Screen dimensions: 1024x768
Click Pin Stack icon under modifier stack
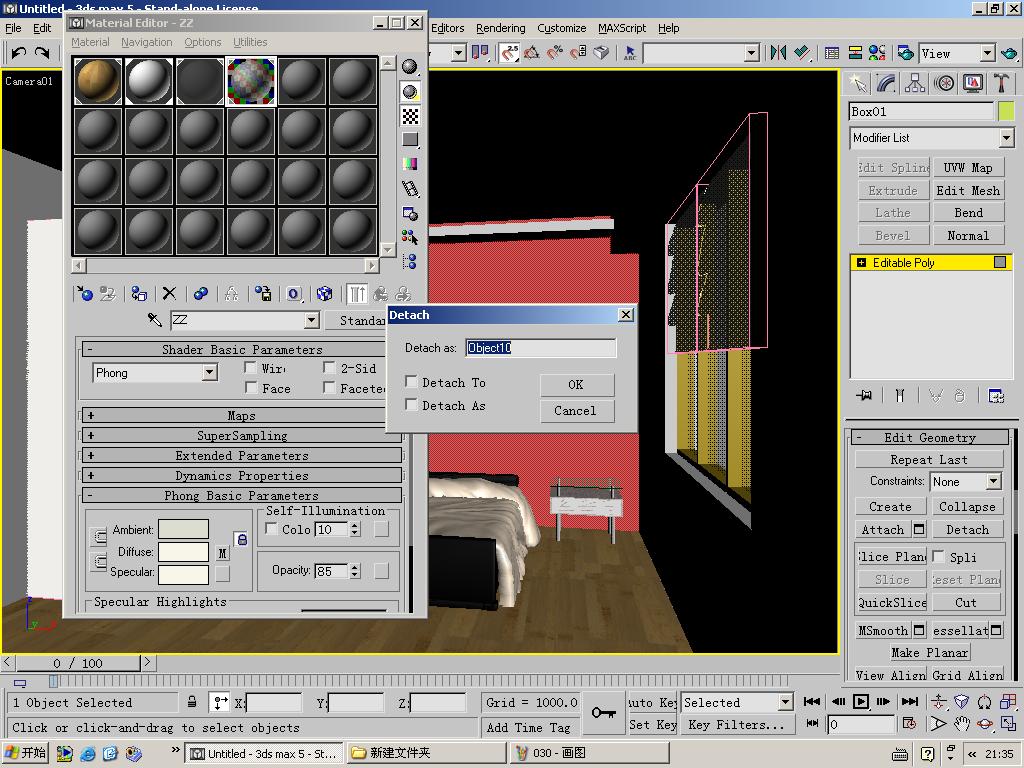[864, 395]
